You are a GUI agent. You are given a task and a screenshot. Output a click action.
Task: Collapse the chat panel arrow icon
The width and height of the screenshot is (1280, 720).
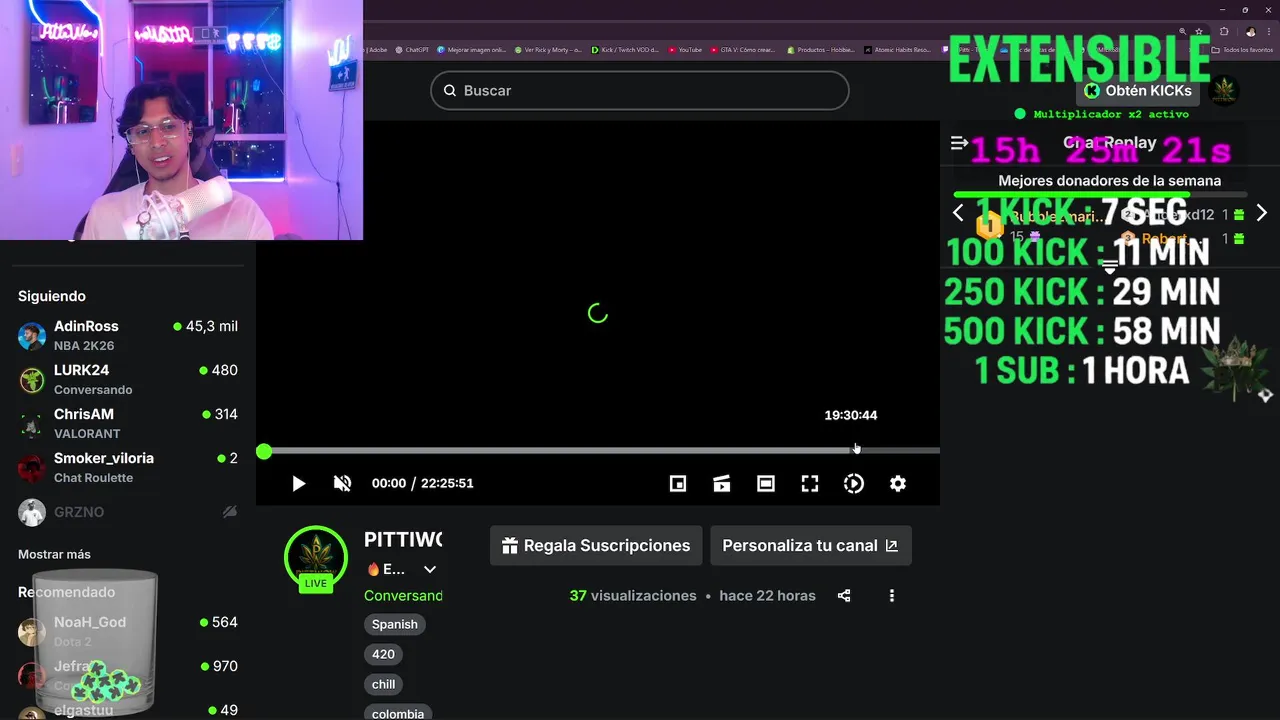pyautogui.click(x=959, y=143)
